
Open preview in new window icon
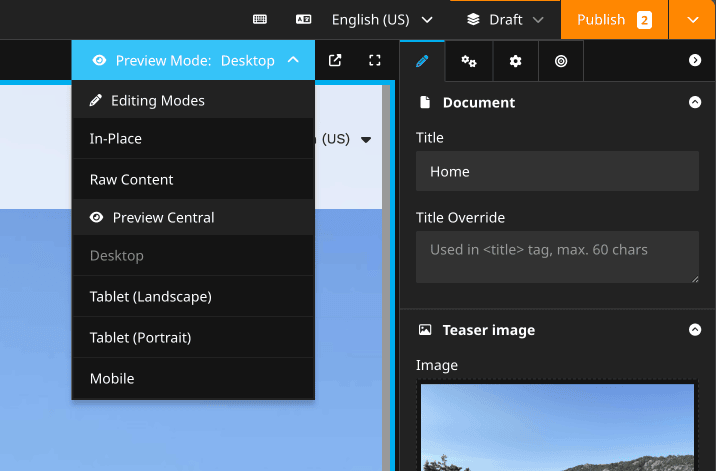click(335, 60)
